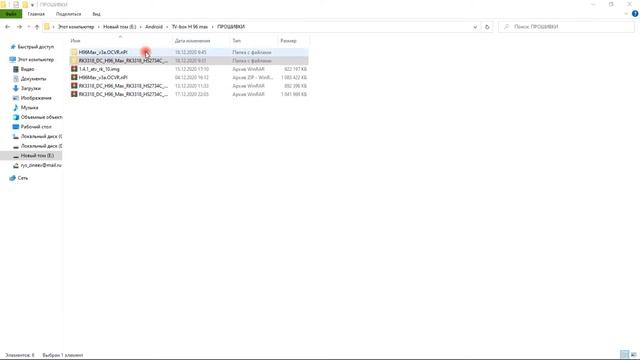Expand the chevron after Новый том (E:) breadcrumb
This screenshot has width=640, height=360.
coord(141,27)
